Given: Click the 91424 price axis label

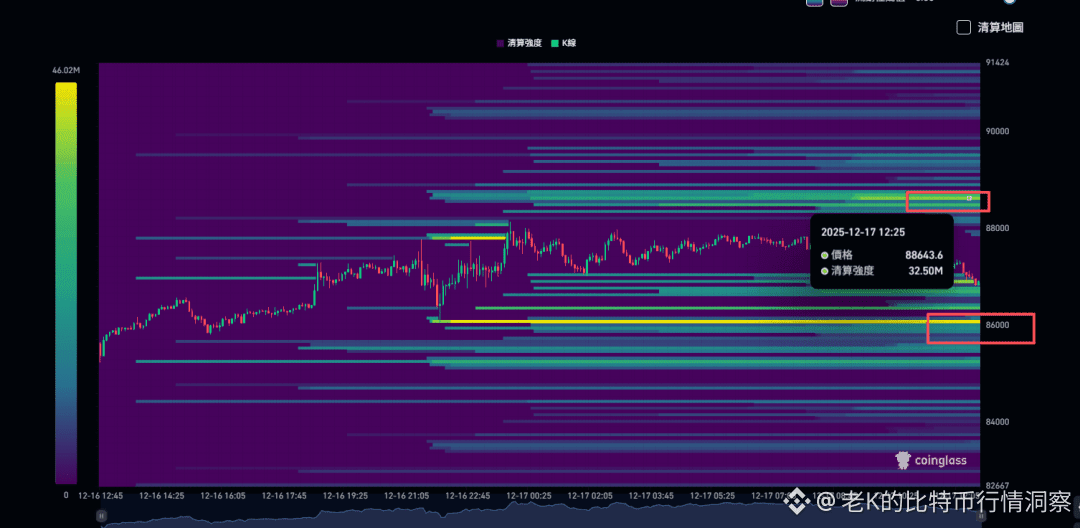Looking at the screenshot, I should coord(998,63).
